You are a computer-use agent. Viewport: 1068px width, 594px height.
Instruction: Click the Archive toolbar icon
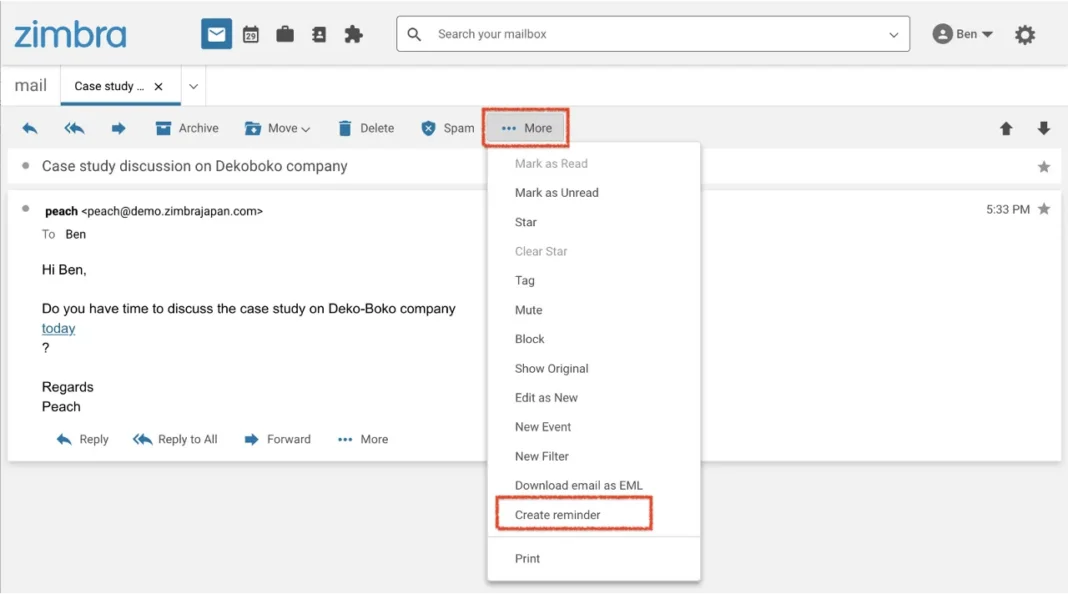point(186,128)
